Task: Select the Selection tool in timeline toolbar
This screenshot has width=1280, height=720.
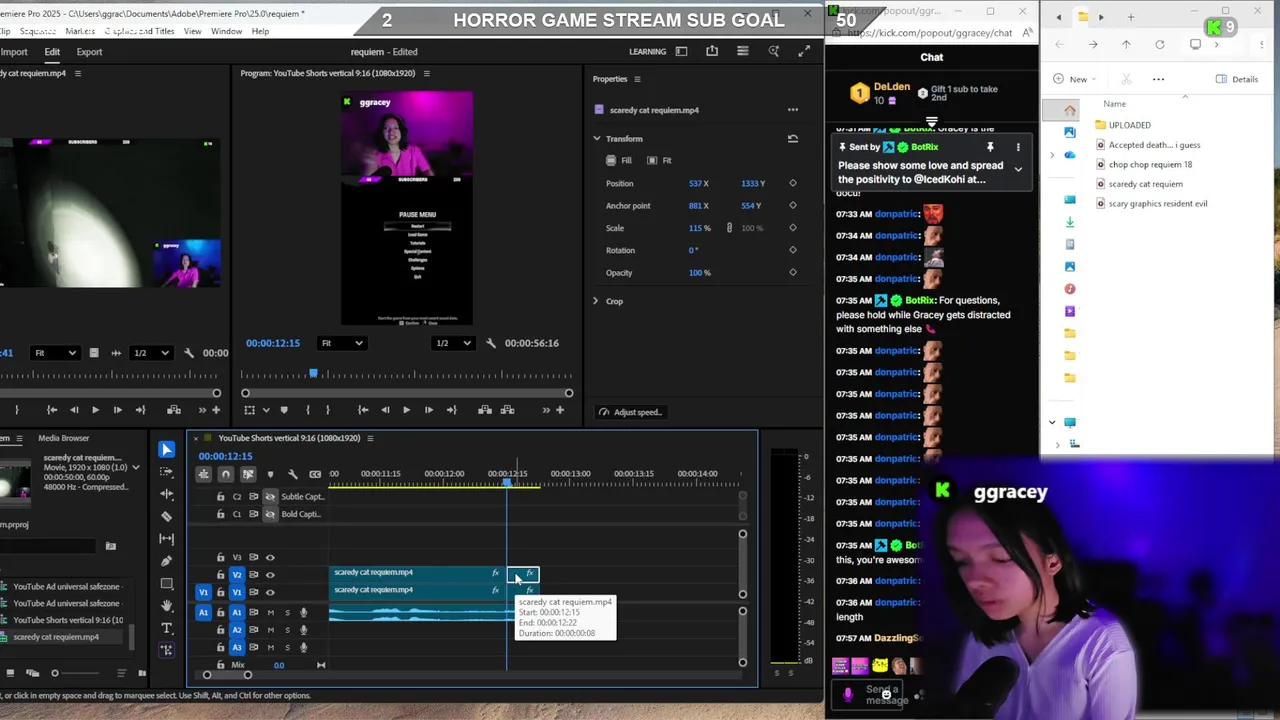Action: [x=166, y=450]
